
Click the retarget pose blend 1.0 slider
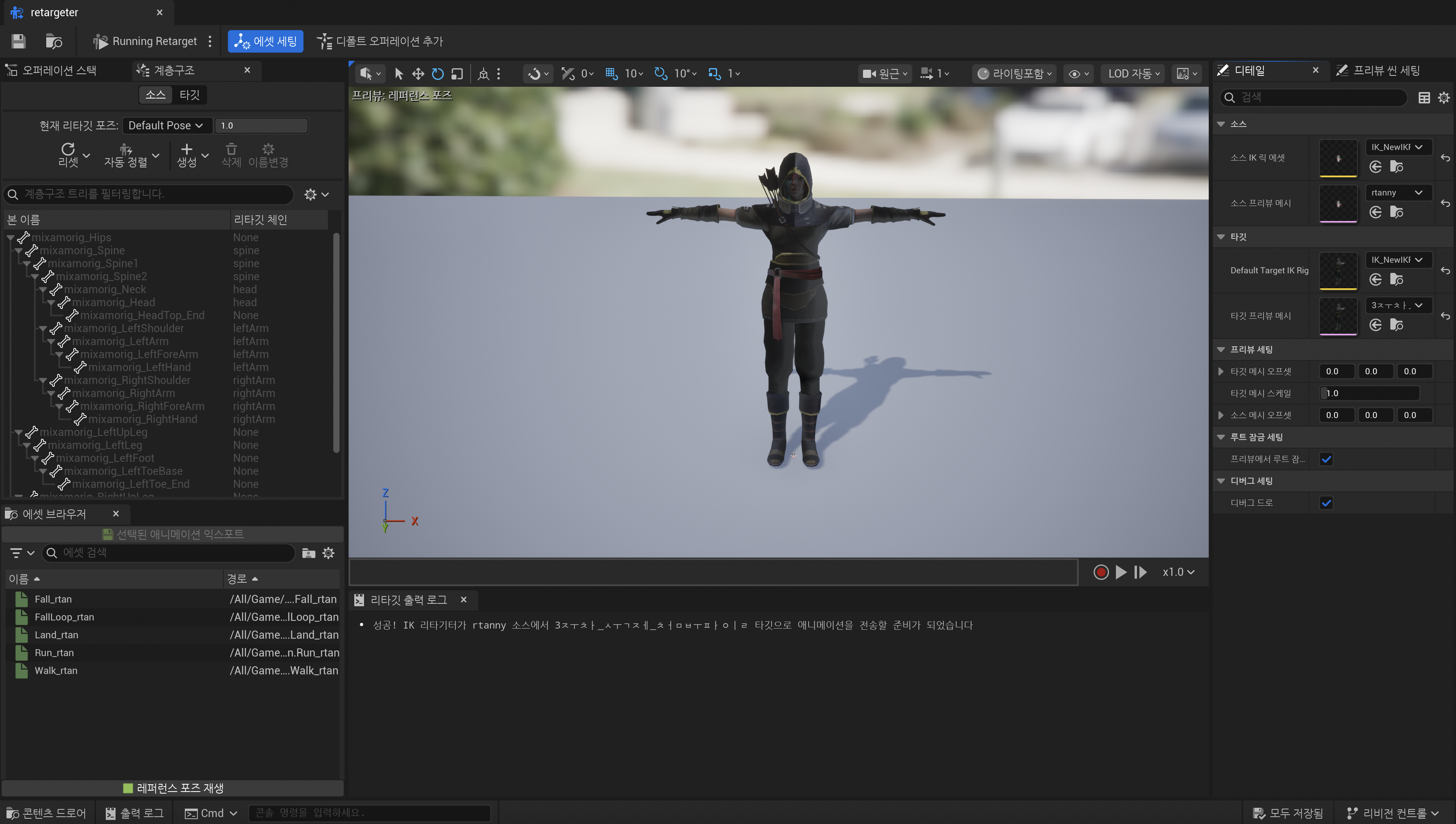[x=261, y=125]
